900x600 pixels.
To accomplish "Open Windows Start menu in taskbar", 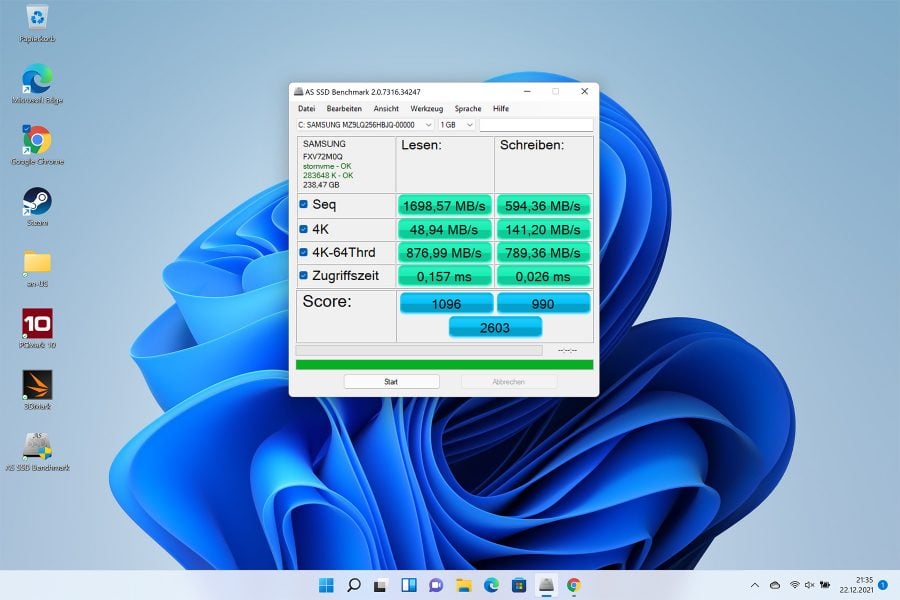I will click(326, 585).
